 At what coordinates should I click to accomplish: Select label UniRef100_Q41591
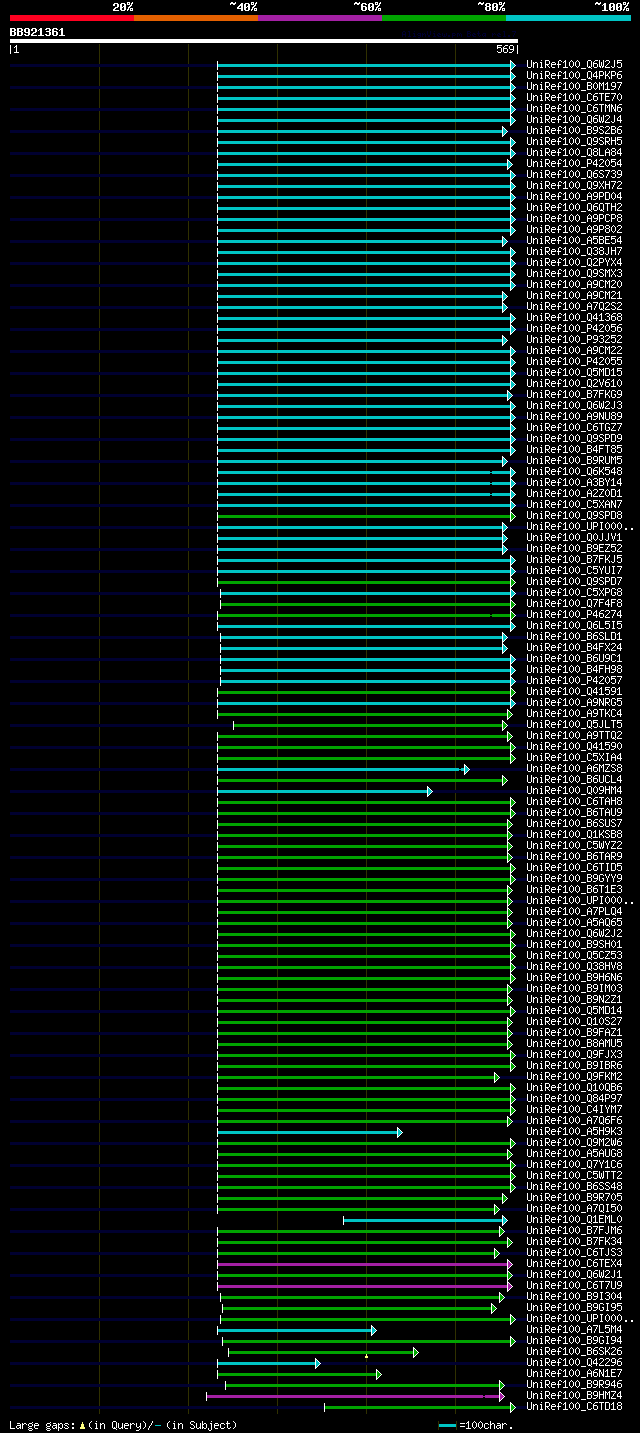[574, 691]
